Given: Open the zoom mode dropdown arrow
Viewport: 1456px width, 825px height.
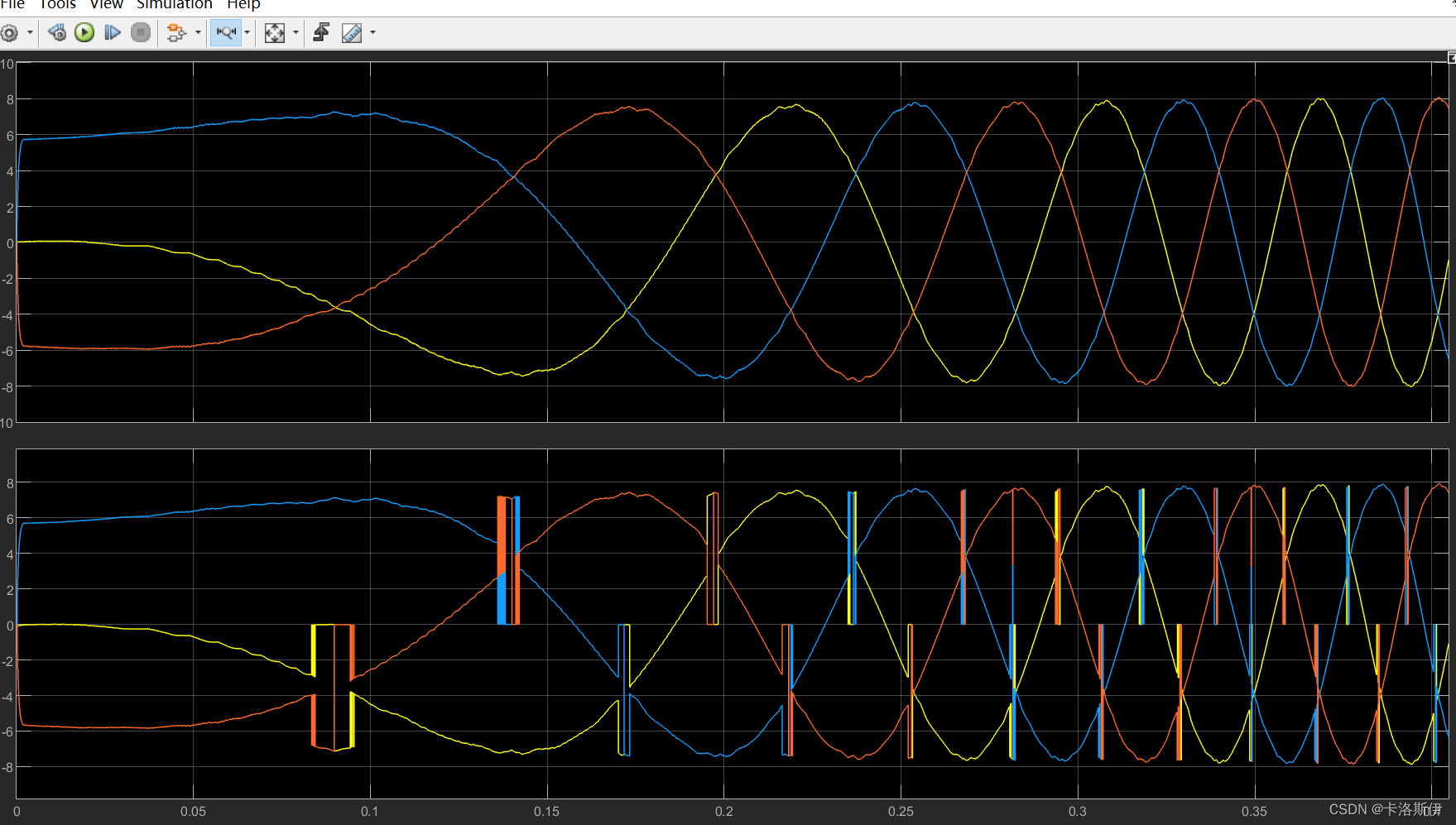Looking at the screenshot, I should tap(247, 33).
